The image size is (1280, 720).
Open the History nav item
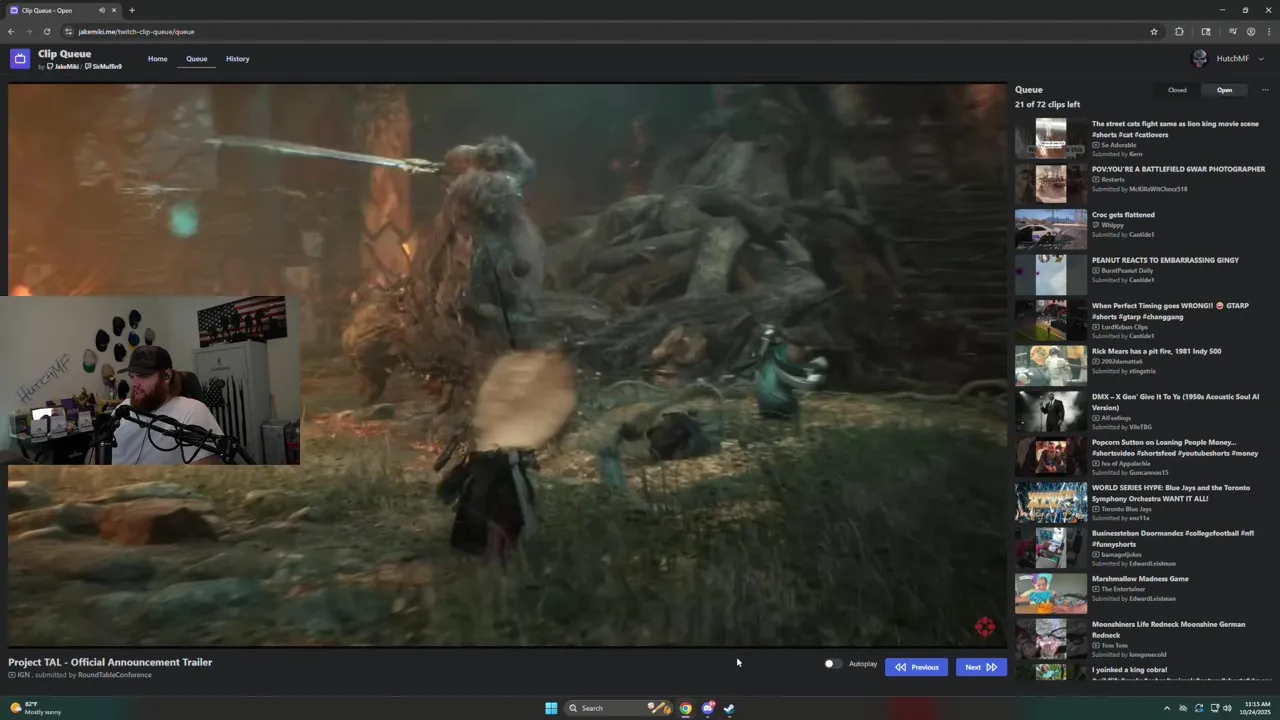pyautogui.click(x=238, y=59)
